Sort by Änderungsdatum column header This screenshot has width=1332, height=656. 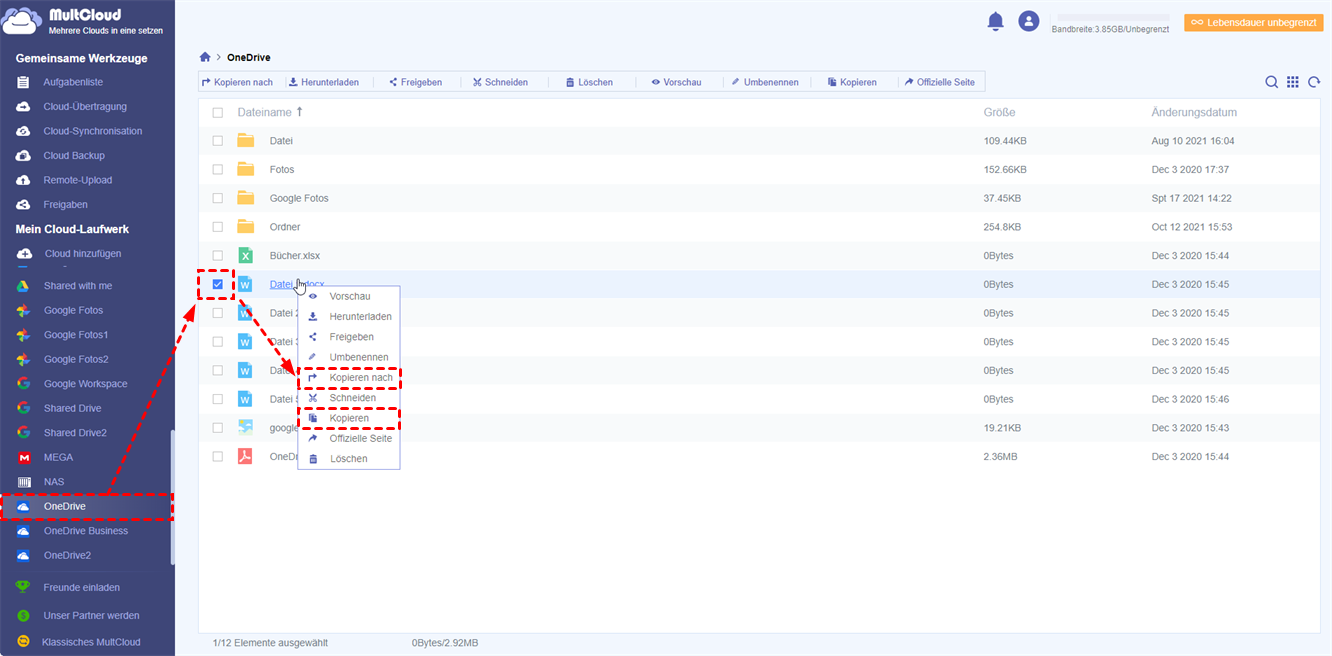[1194, 113]
